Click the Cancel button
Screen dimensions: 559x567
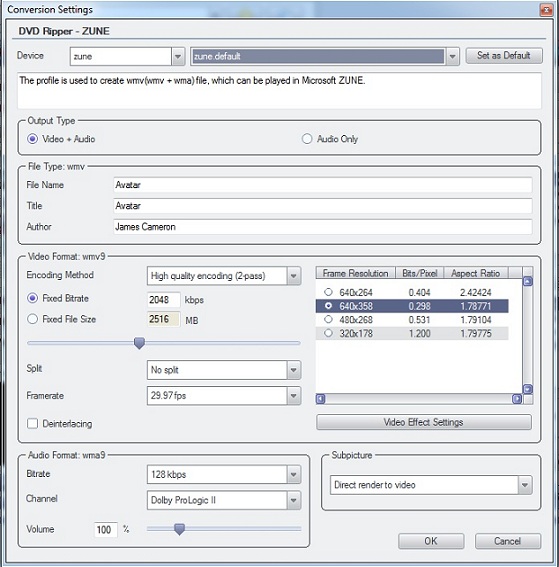coord(508,541)
